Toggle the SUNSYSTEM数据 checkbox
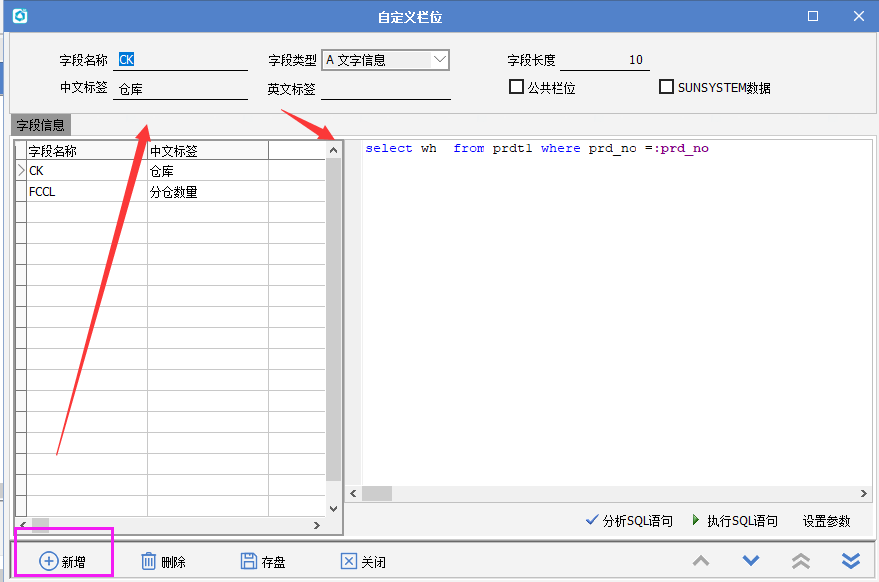Viewport: 879px width, 582px height. [x=666, y=87]
